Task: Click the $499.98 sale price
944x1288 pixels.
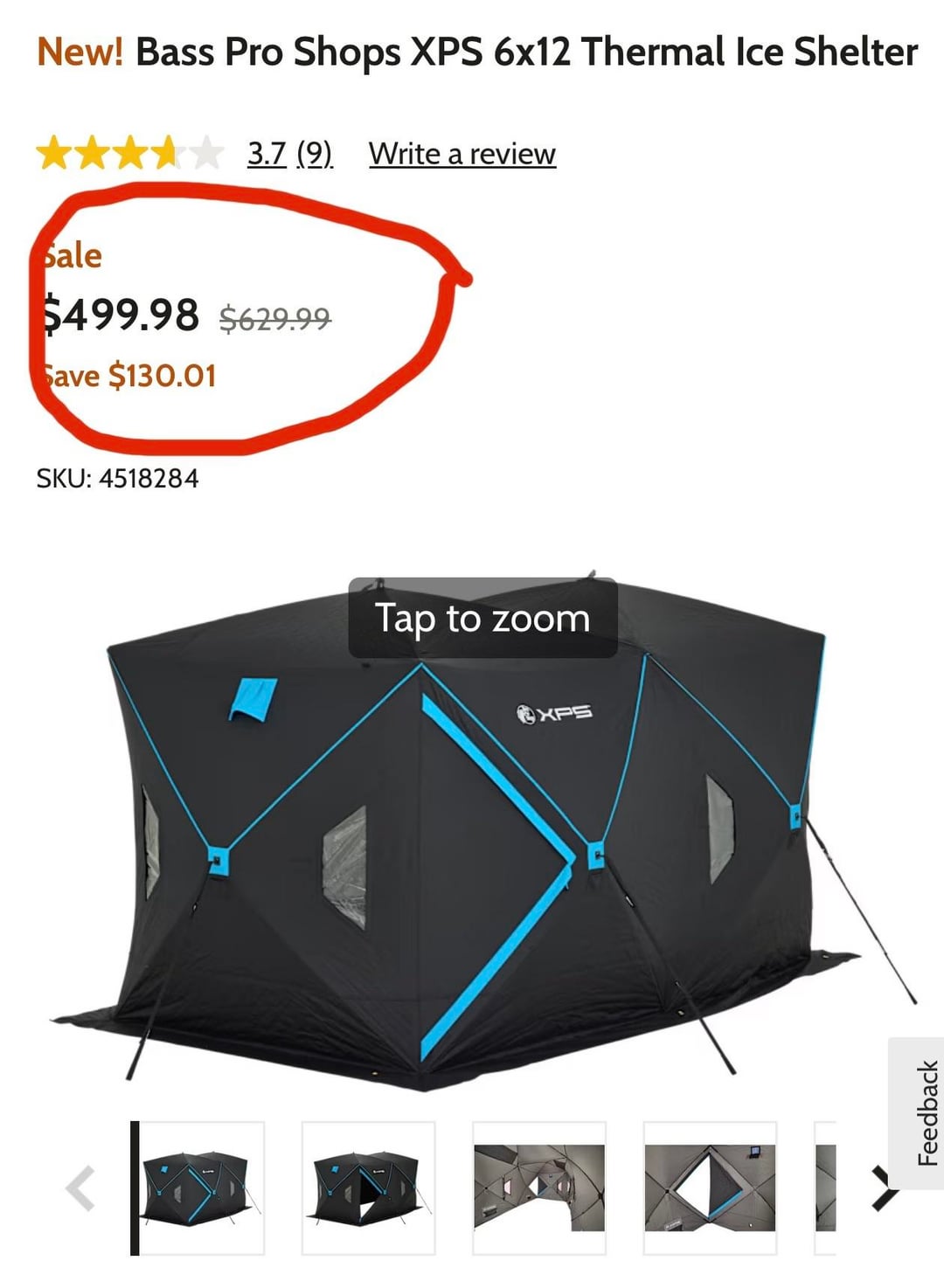Action: [x=121, y=315]
